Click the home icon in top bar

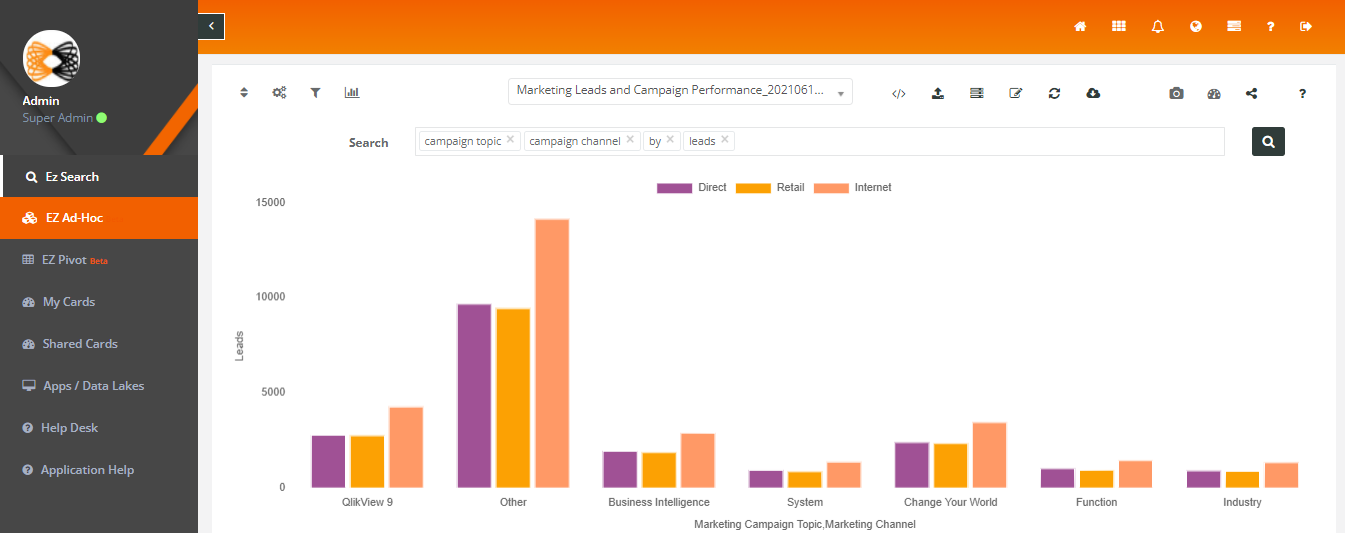(1080, 27)
